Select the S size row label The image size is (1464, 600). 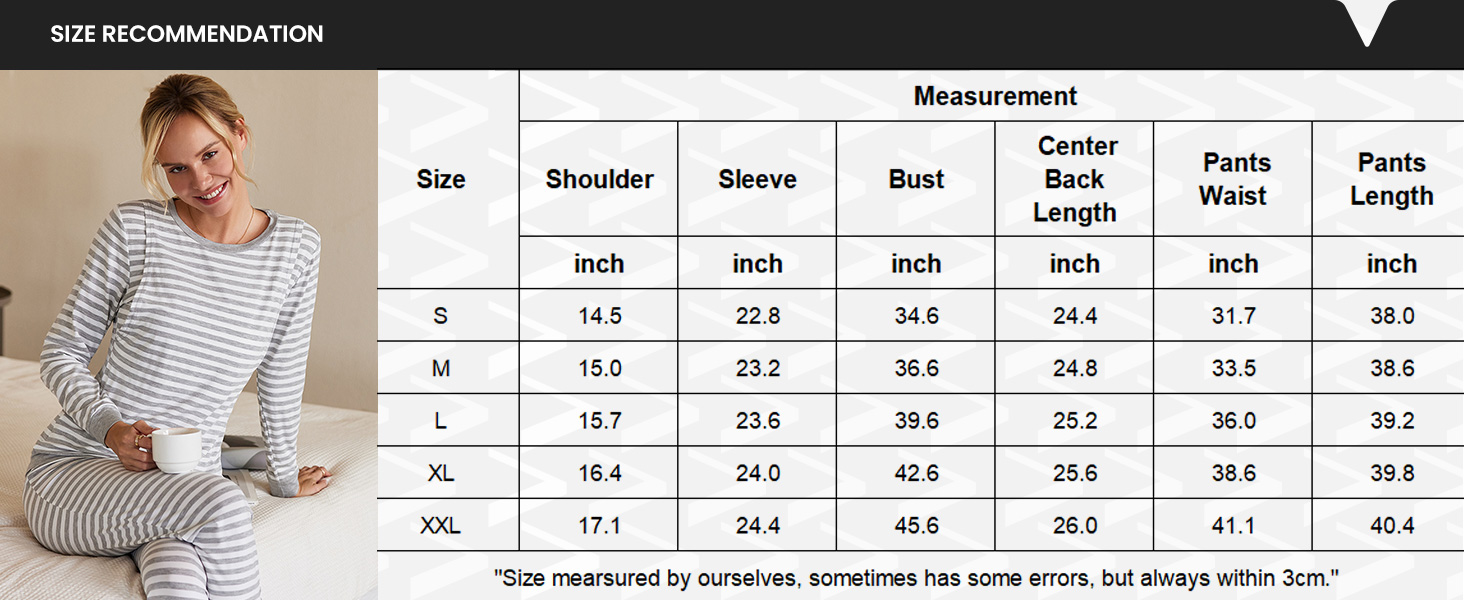click(x=441, y=316)
